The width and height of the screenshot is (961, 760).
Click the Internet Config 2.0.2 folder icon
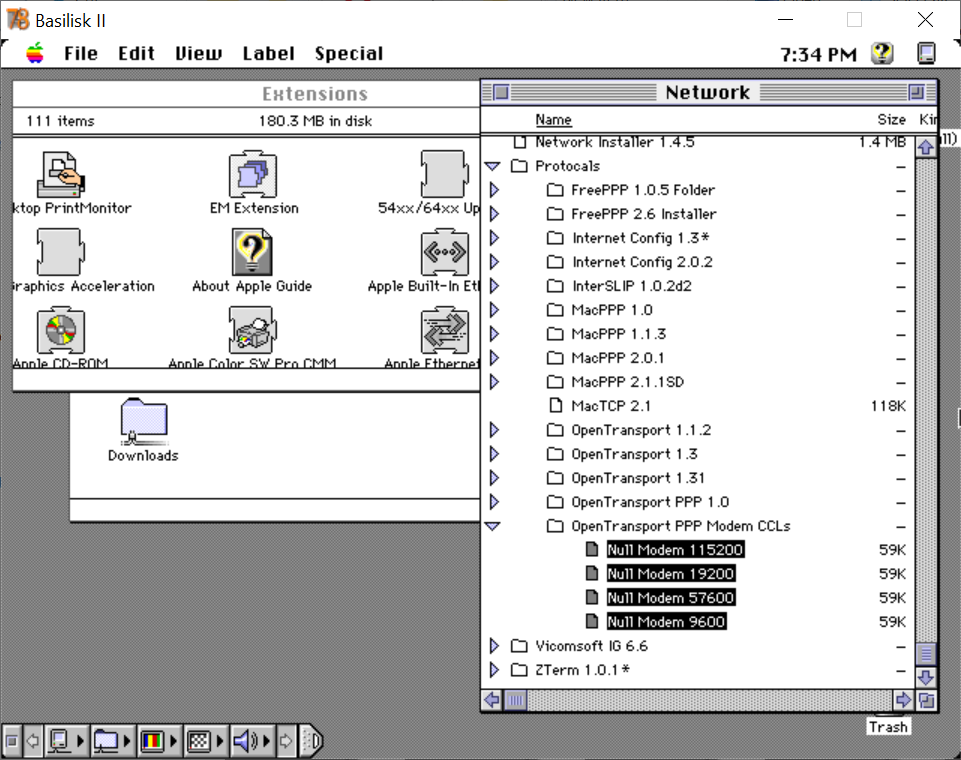click(555, 262)
